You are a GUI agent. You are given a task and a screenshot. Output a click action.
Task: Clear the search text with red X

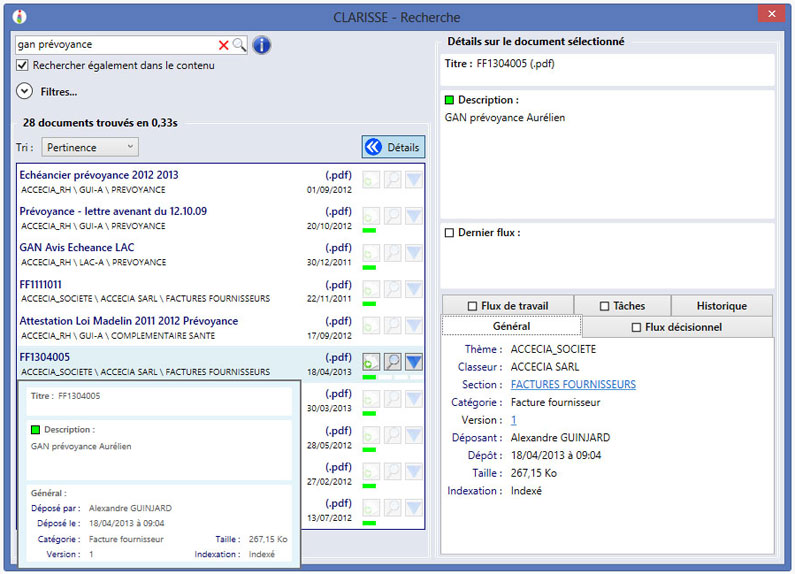point(224,45)
